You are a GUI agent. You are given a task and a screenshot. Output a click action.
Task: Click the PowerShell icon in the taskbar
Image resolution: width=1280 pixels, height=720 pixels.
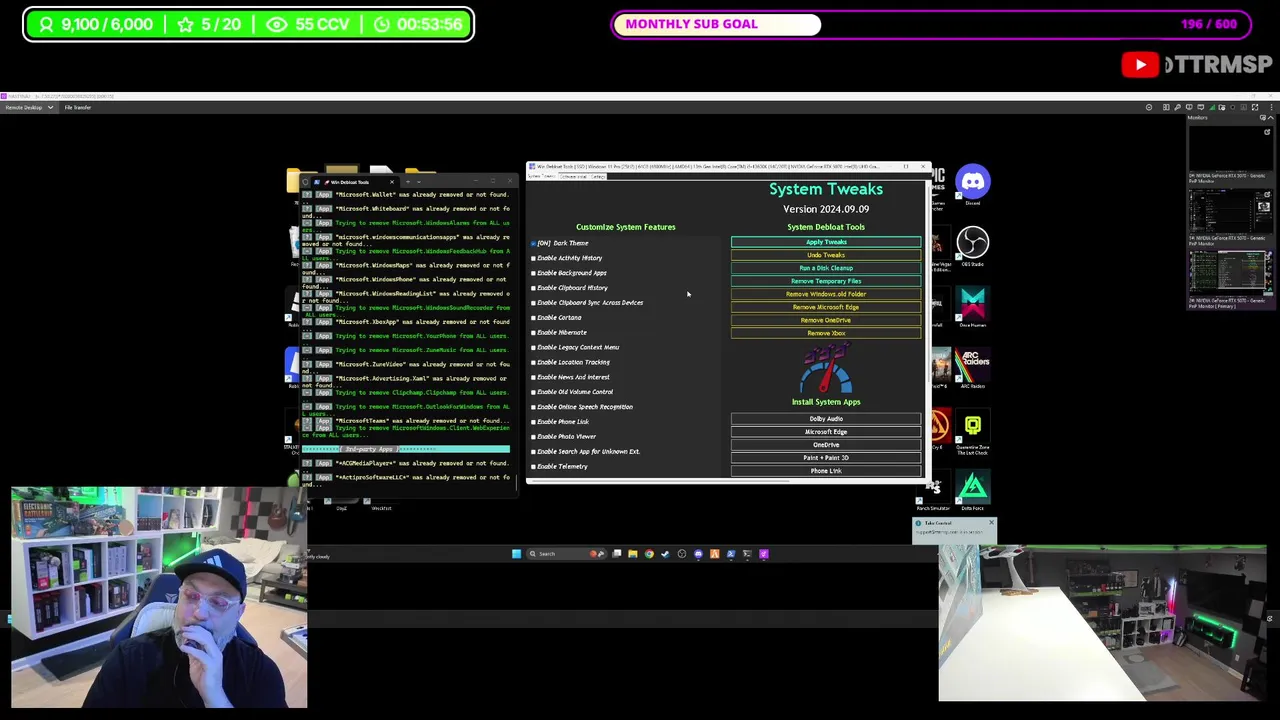pyautogui.click(x=731, y=554)
